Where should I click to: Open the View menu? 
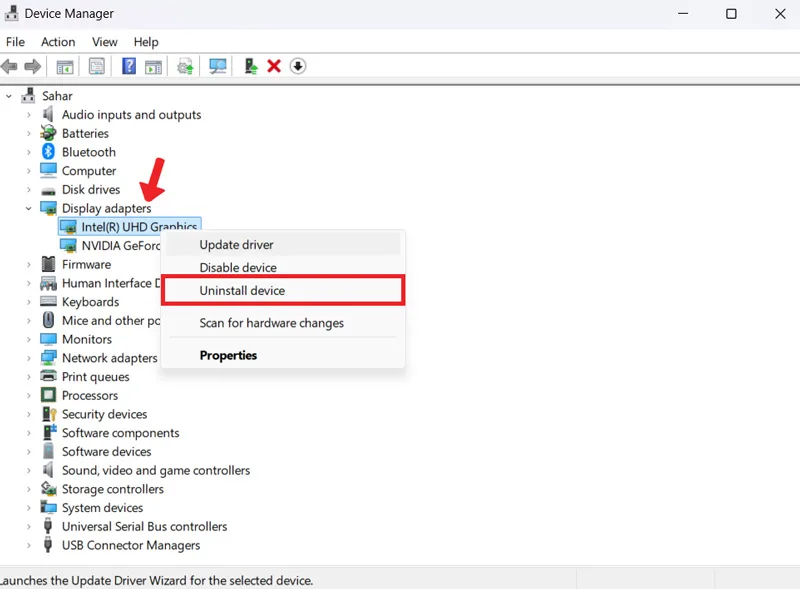(x=105, y=42)
